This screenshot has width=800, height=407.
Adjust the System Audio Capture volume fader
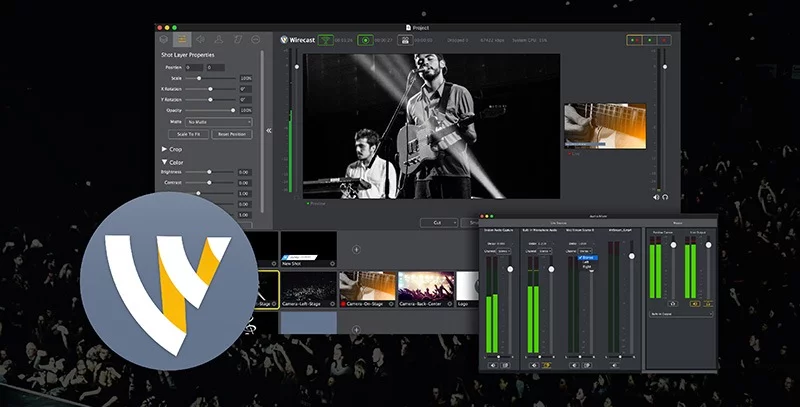click(510, 269)
